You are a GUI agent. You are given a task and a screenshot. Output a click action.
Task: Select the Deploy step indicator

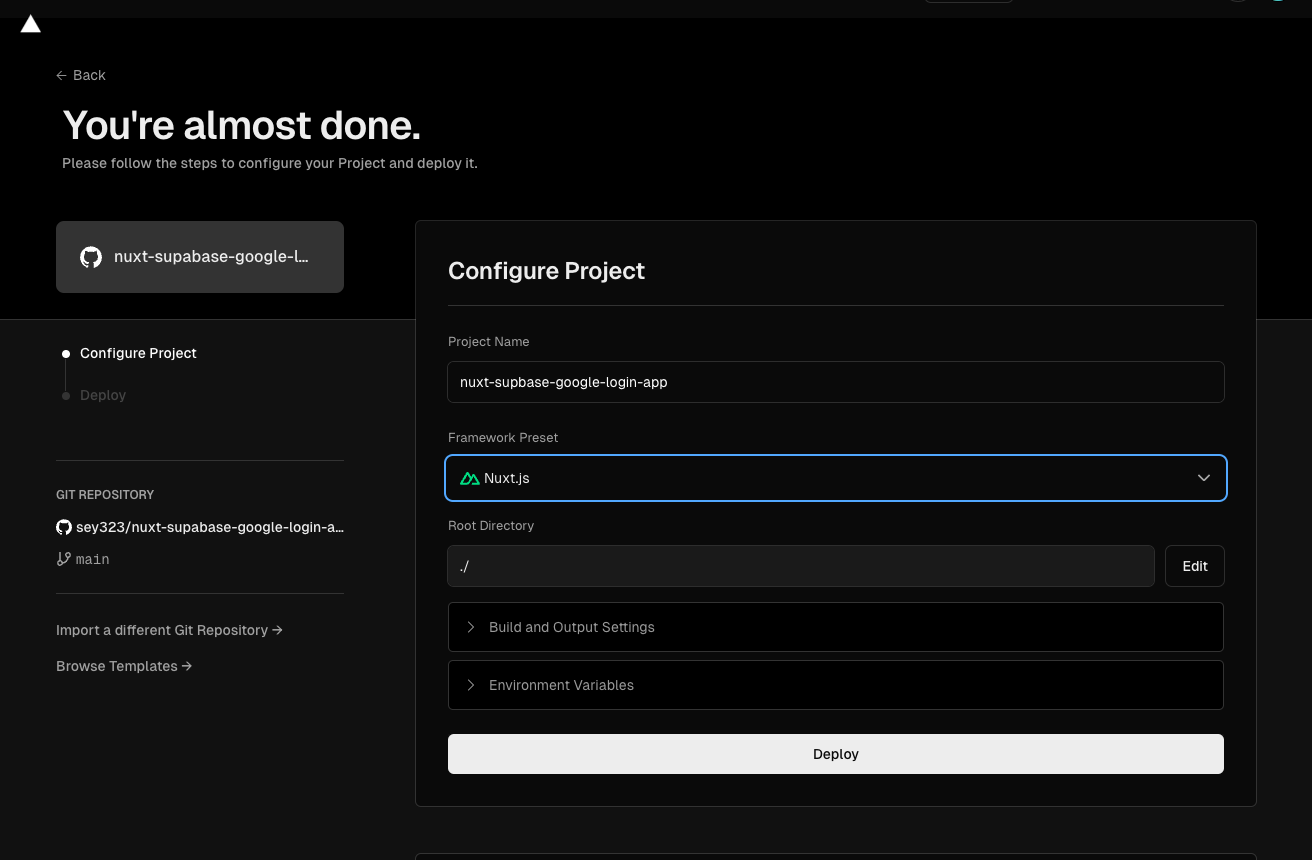[103, 395]
